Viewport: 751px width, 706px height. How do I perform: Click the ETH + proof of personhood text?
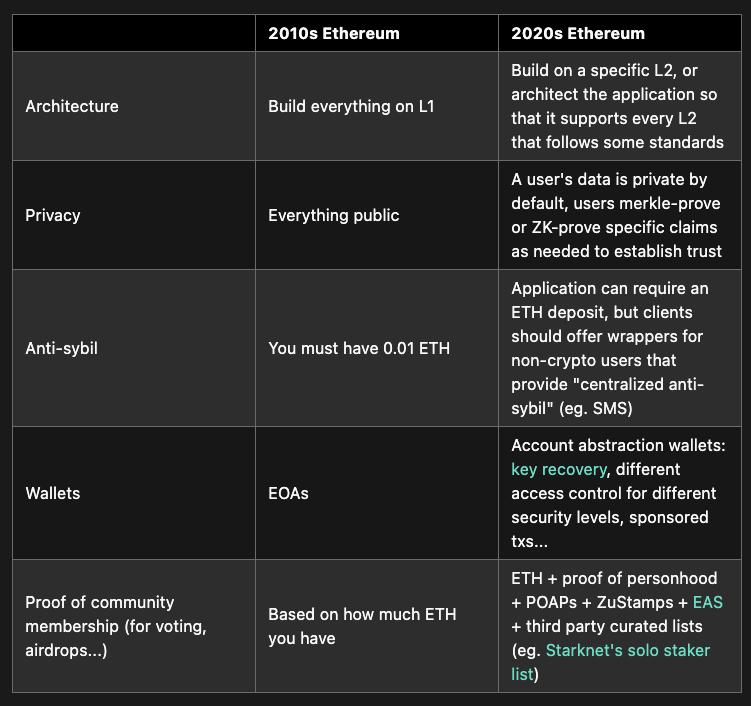tap(610, 578)
